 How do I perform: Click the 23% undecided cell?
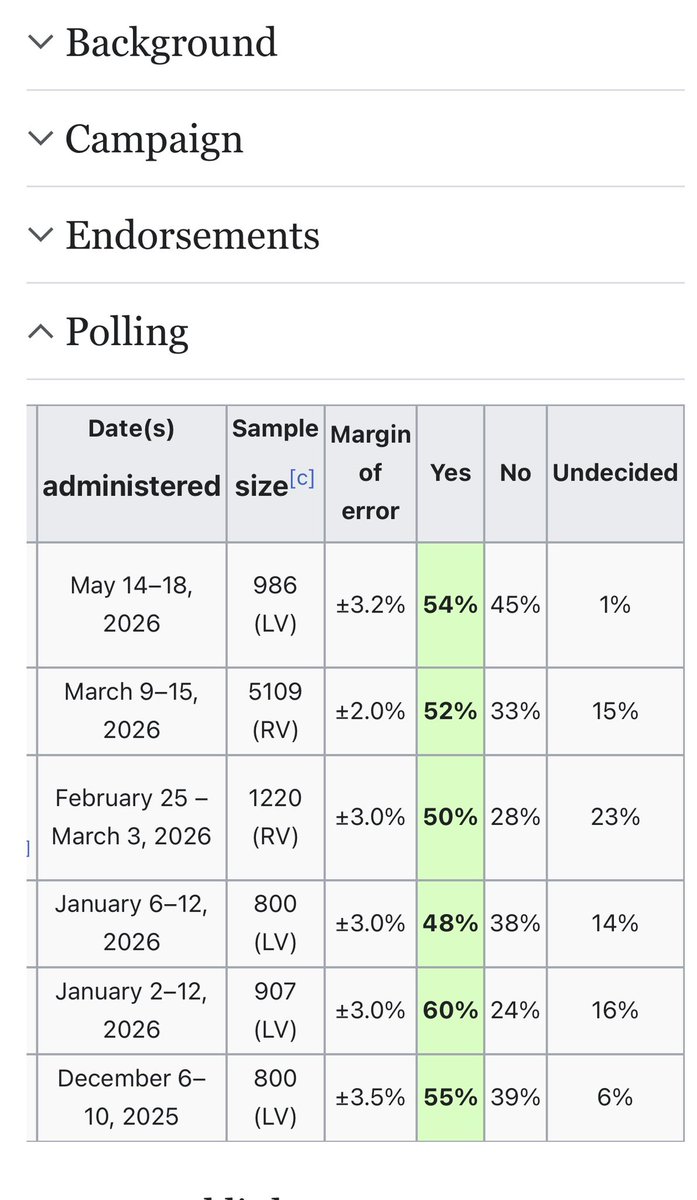coord(615,817)
